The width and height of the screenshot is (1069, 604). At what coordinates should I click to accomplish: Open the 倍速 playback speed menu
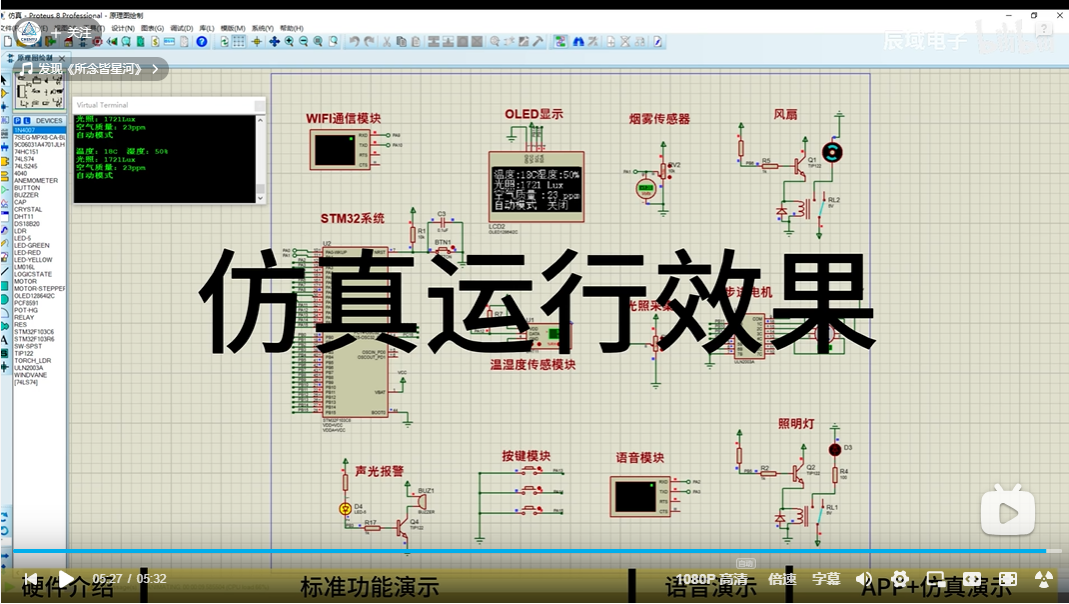(782, 579)
